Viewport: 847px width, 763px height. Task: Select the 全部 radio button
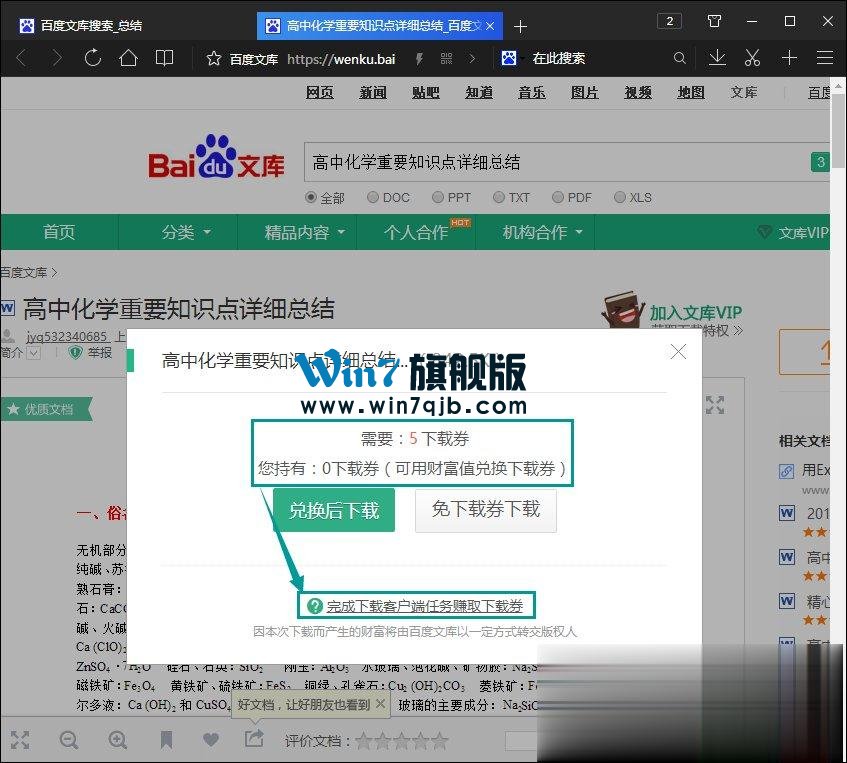pyautogui.click(x=311, y=197)
